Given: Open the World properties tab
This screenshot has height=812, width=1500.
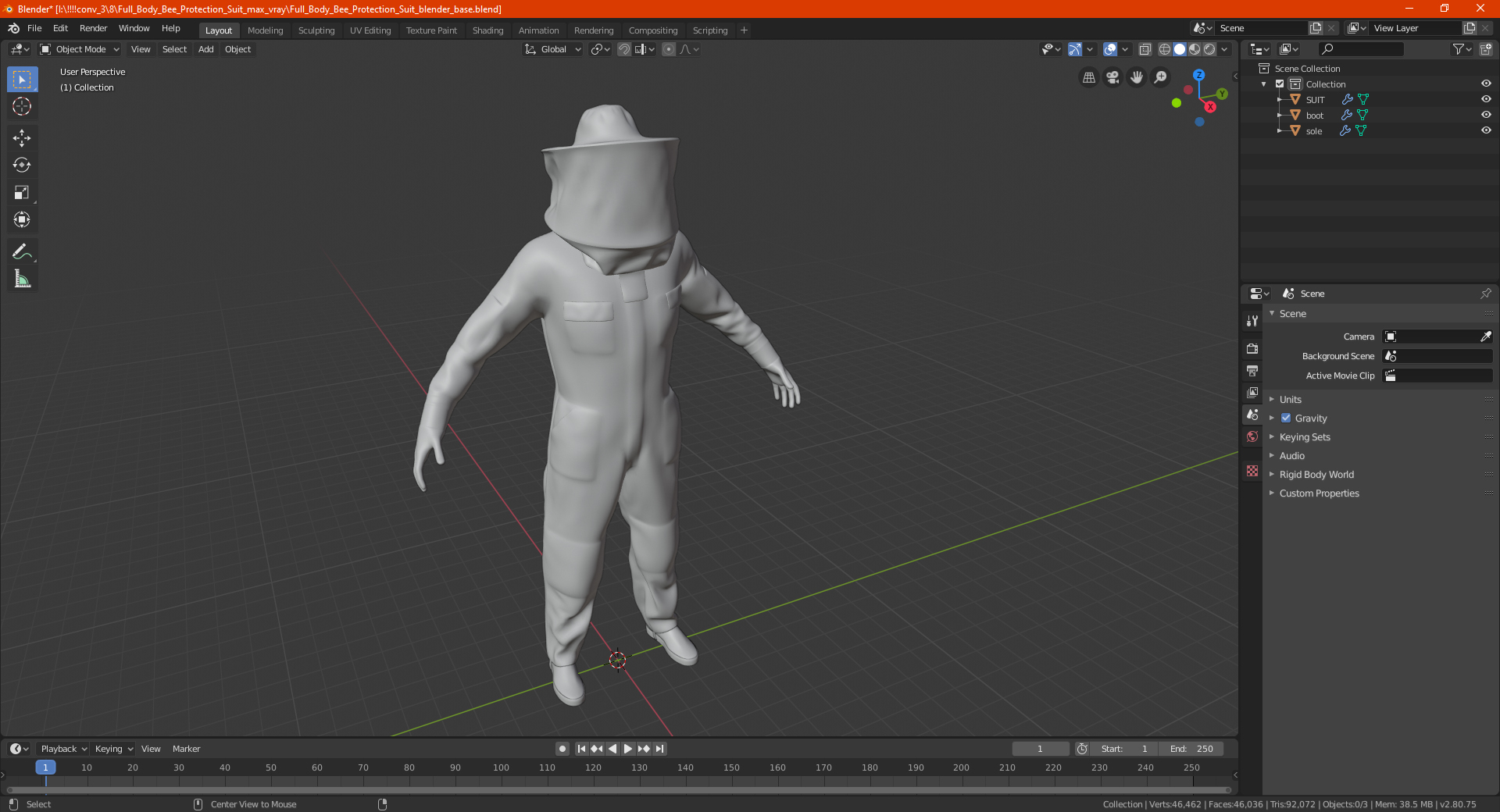Looking at the screenshot, I should coord(1252,436).
